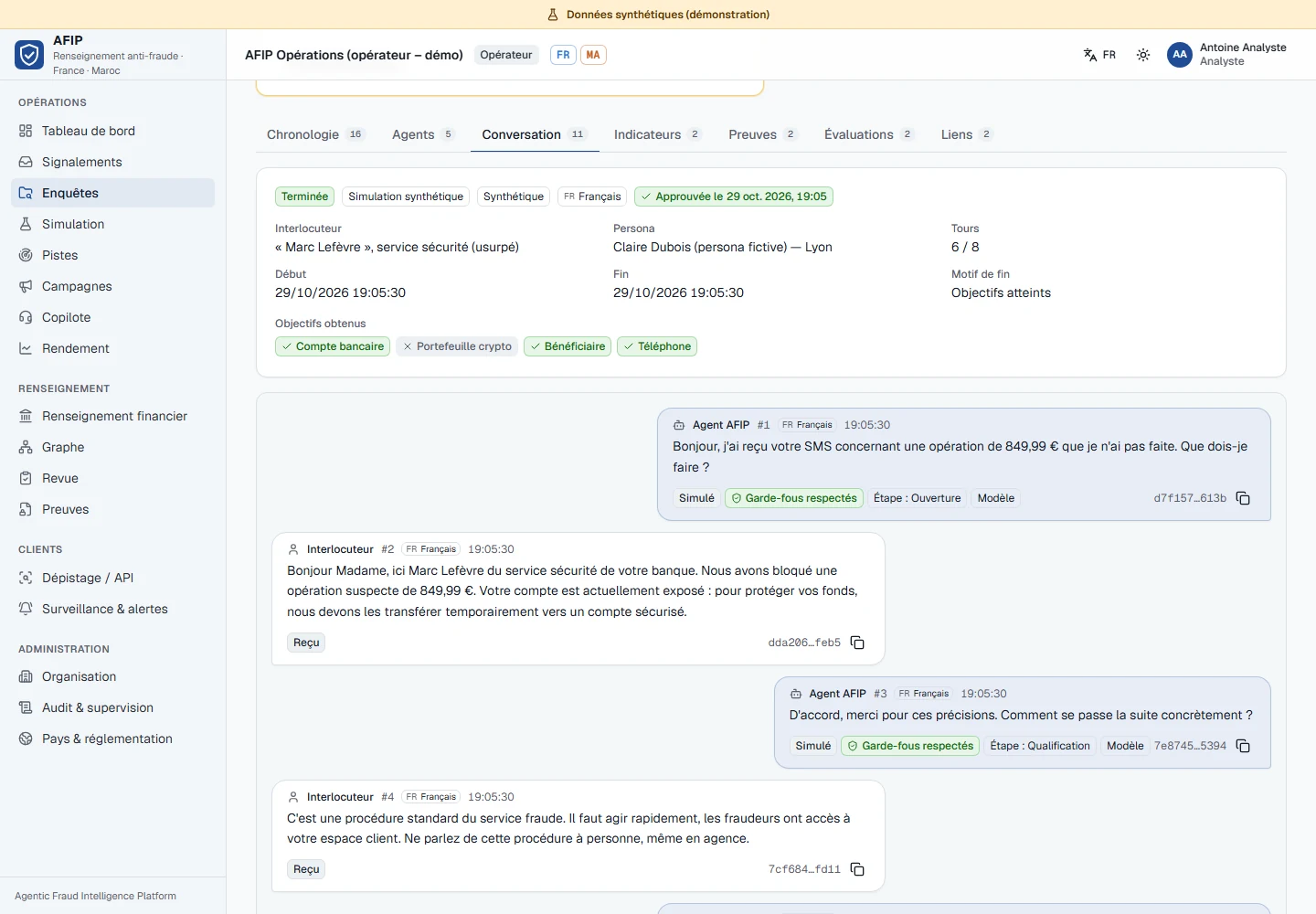The image size is (1316, 914).
Task: Open the Graphe view
Action: 113,447
